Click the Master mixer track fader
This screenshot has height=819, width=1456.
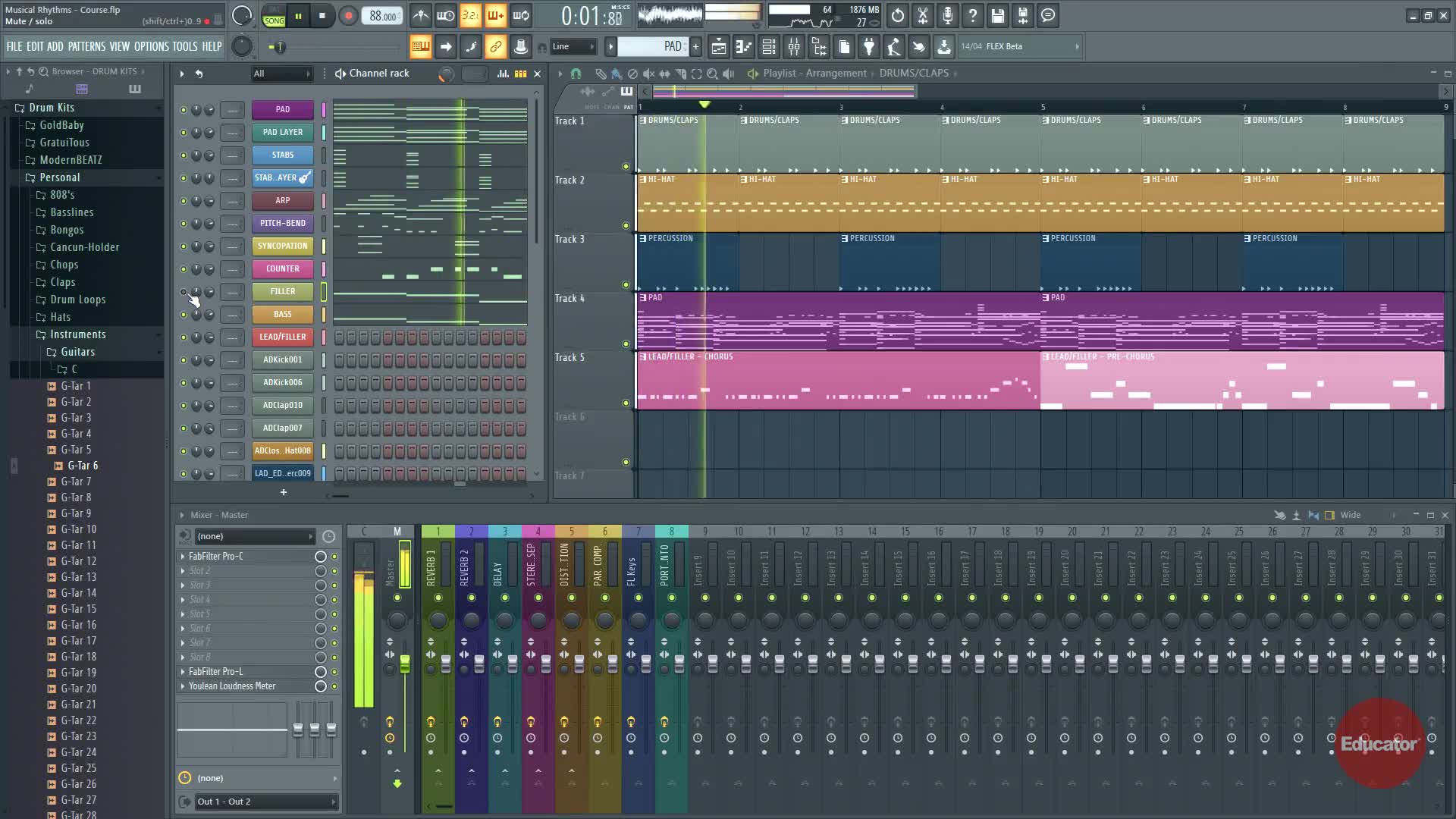(404, 665)
